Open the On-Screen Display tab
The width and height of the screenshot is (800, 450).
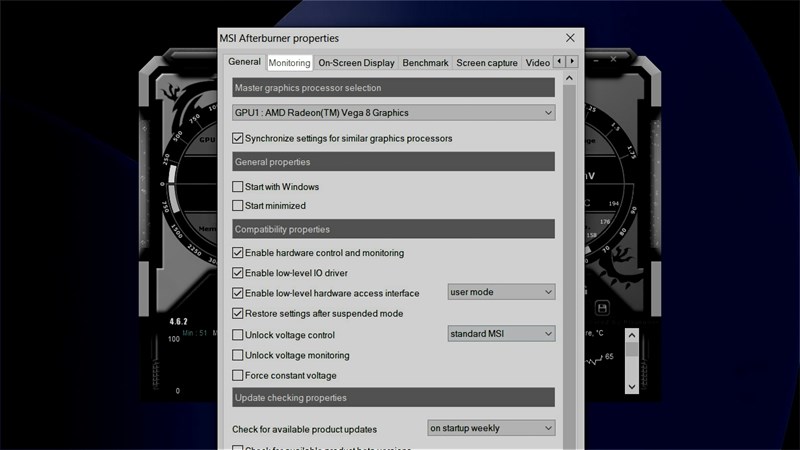[x=356, y=63]
